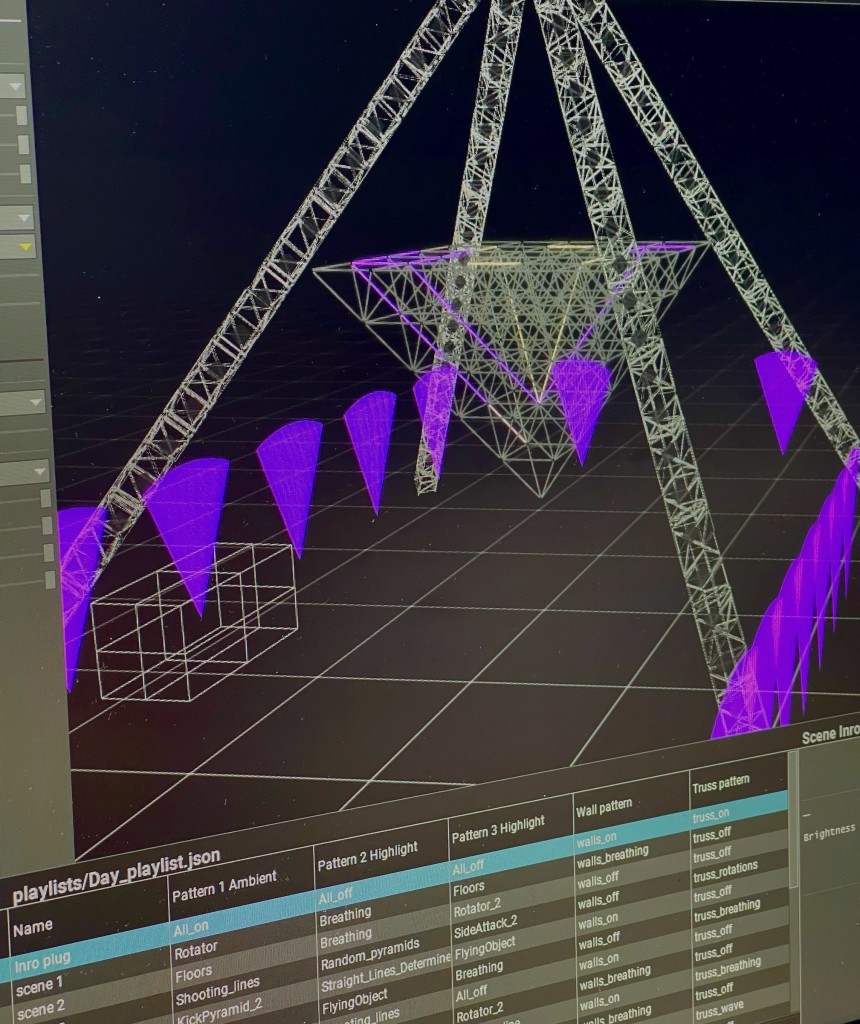Open the topmost dropdown in the left panel

pyautogui.click(x=15, y=86)
